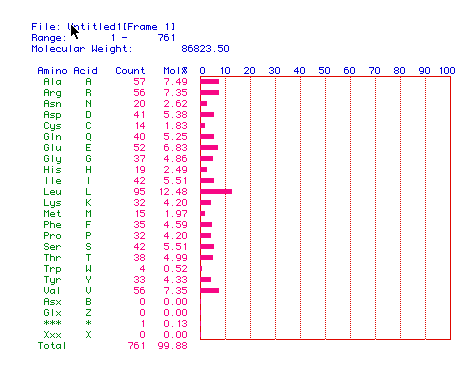Image resolution: width=472 pixels, height=380 pixels.
Task: Select the Molecular Weight value 86823.50
Action: (x=205, y=49)
